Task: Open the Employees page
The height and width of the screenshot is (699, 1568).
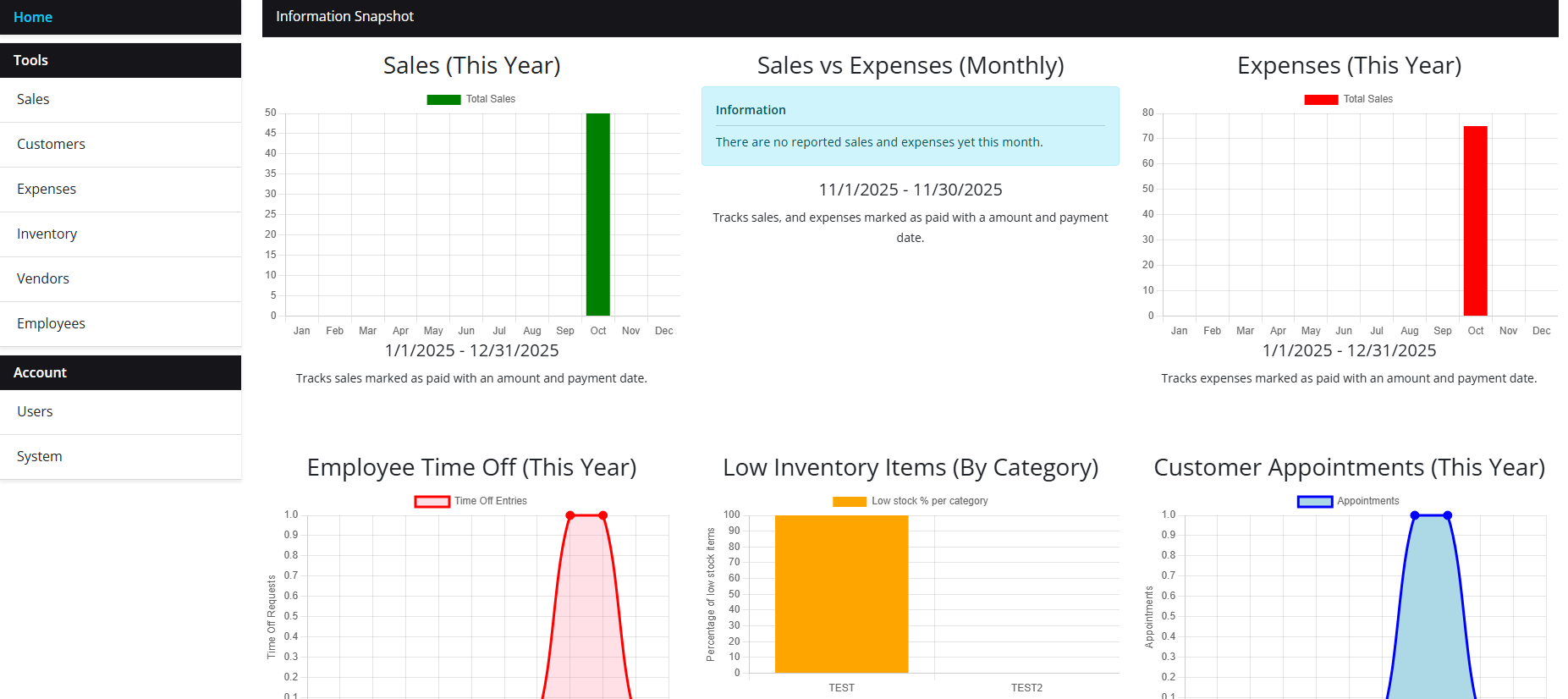Action: tap(51, 323)
